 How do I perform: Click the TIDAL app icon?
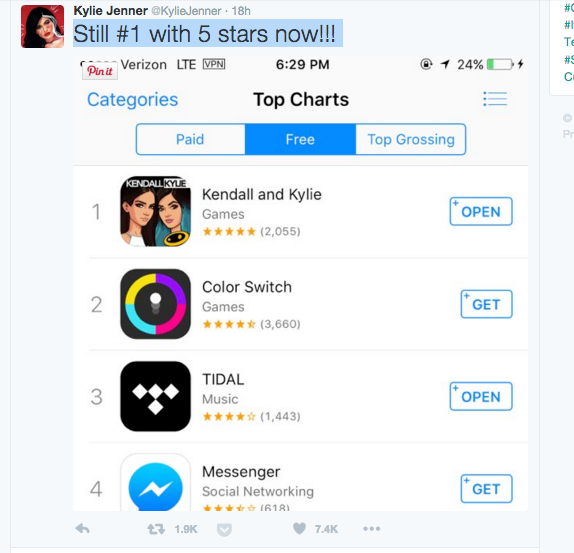(156, 396)
